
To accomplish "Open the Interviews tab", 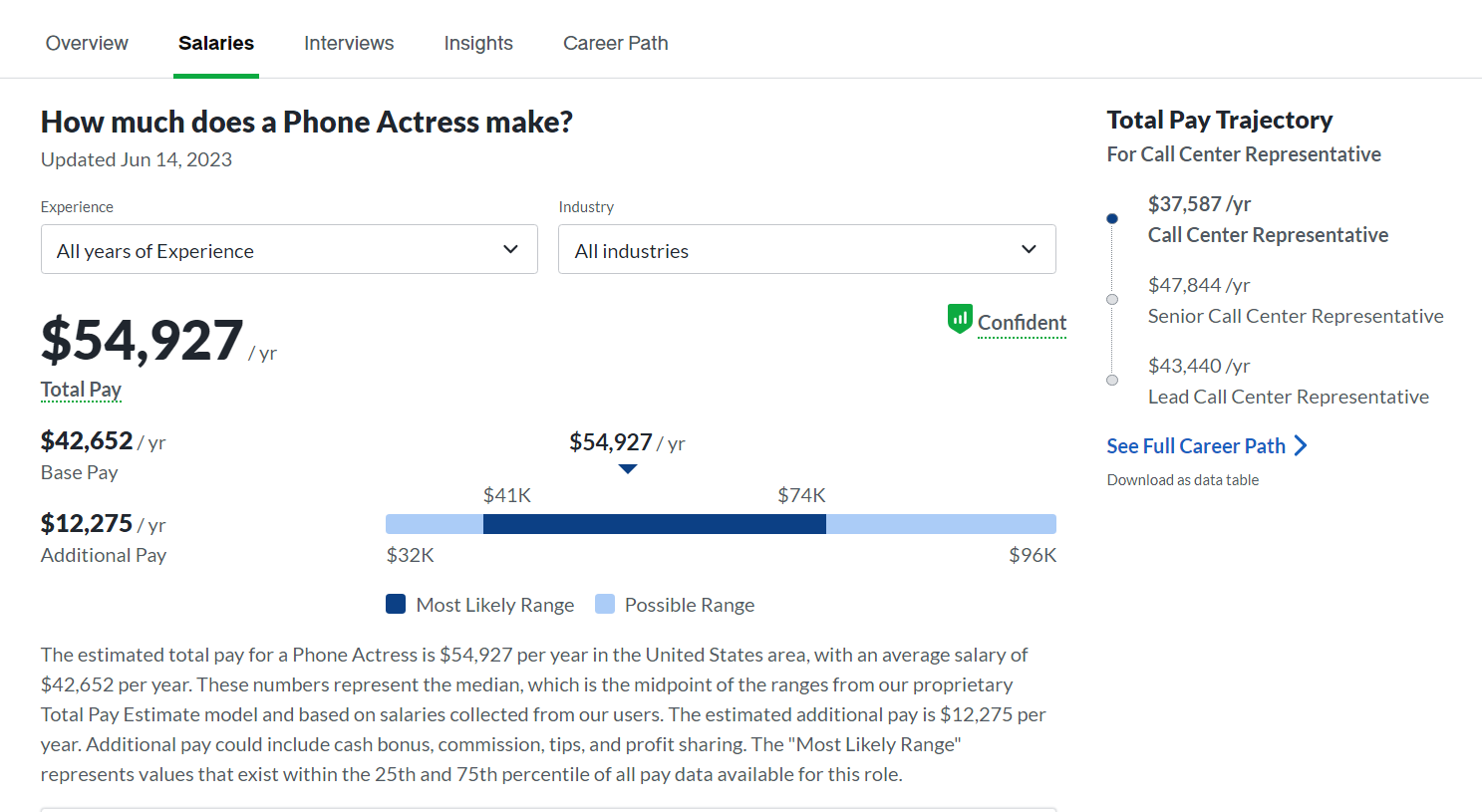I will coord(349,43).
